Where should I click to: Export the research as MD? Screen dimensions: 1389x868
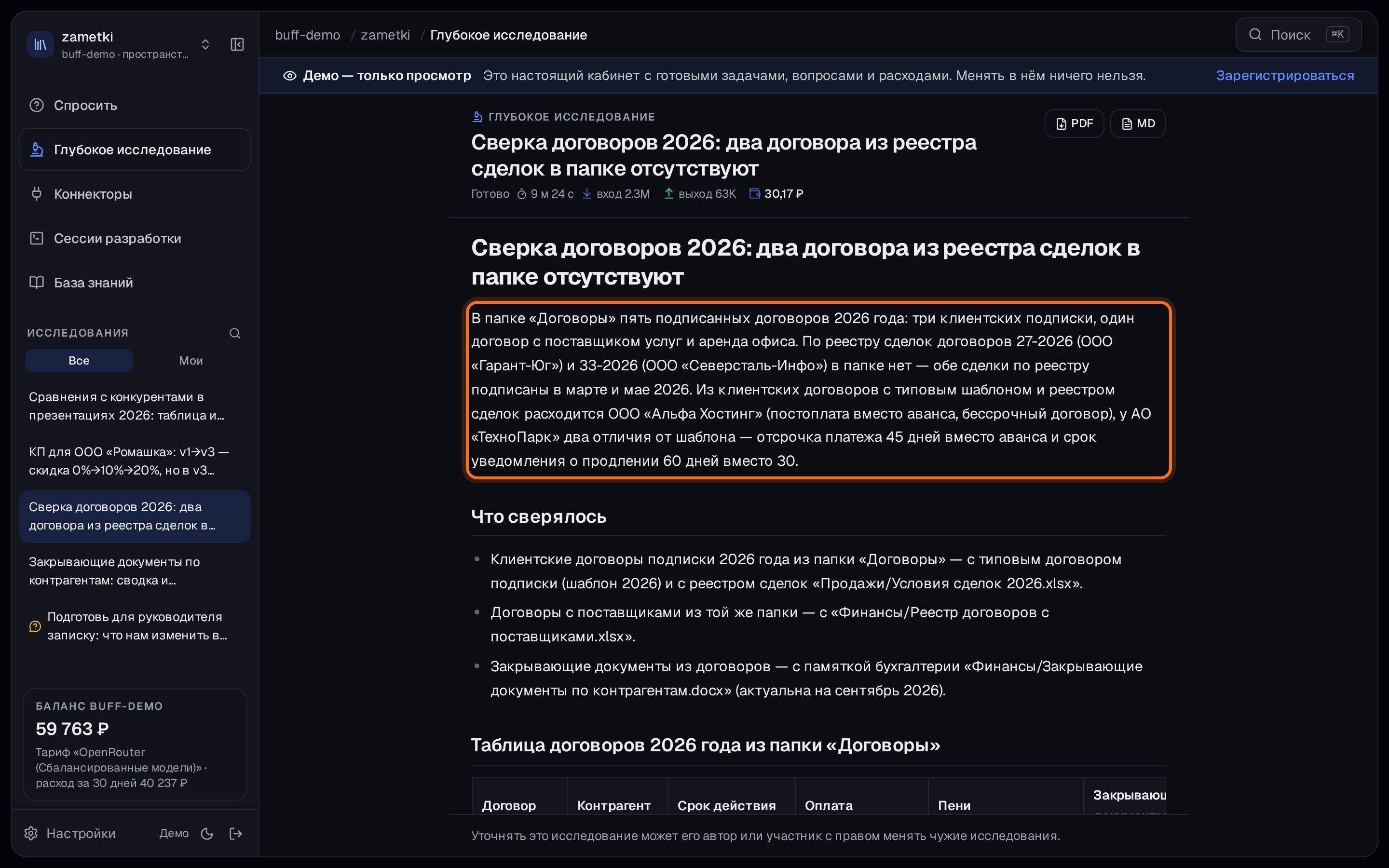[x=1138, y=123]
